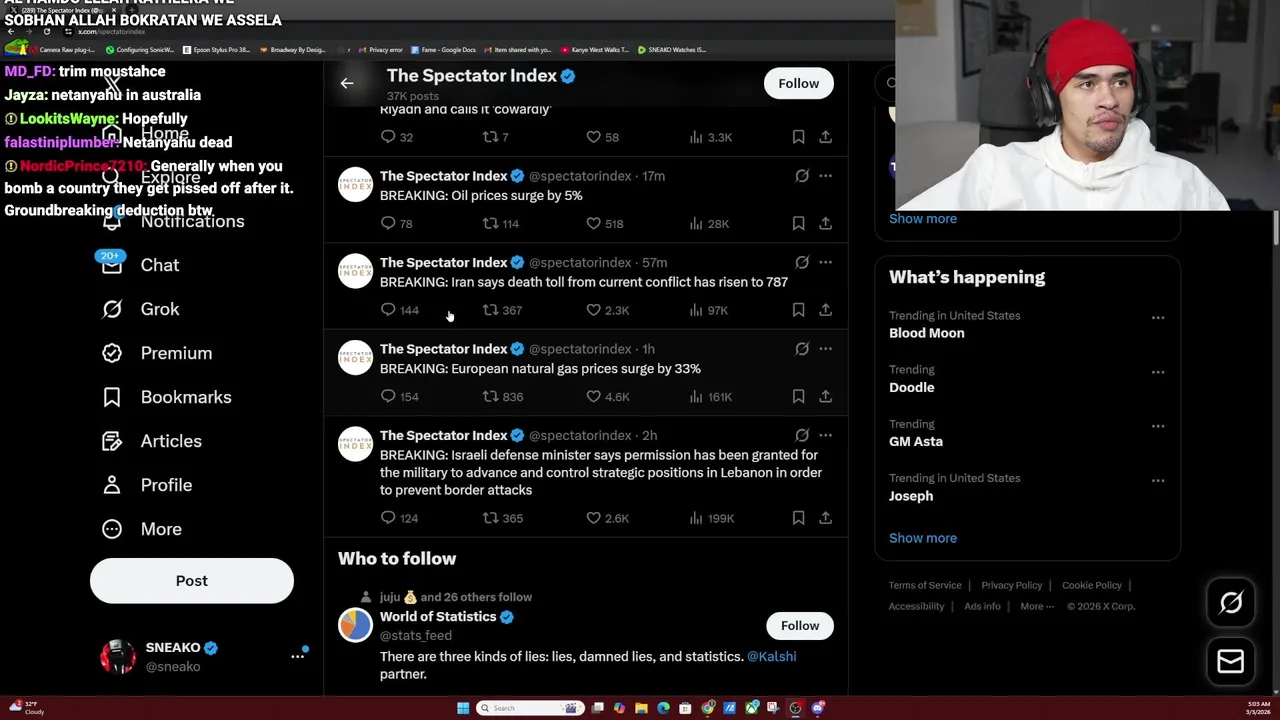The width and height of the screenshot is (1280, 720).
Task: Open Chat in the sidebar
Action: pyautogui.click(x=140, y=265)
